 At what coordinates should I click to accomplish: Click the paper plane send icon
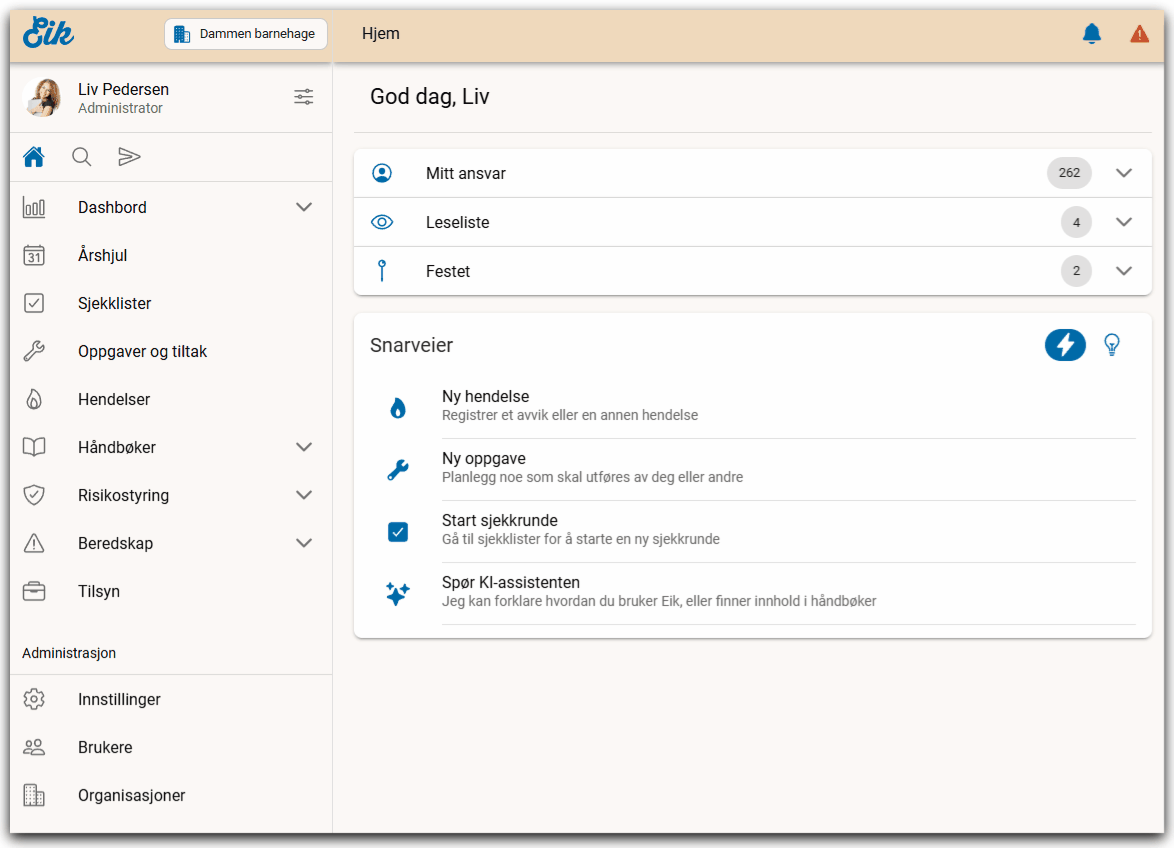coord(129,157)
